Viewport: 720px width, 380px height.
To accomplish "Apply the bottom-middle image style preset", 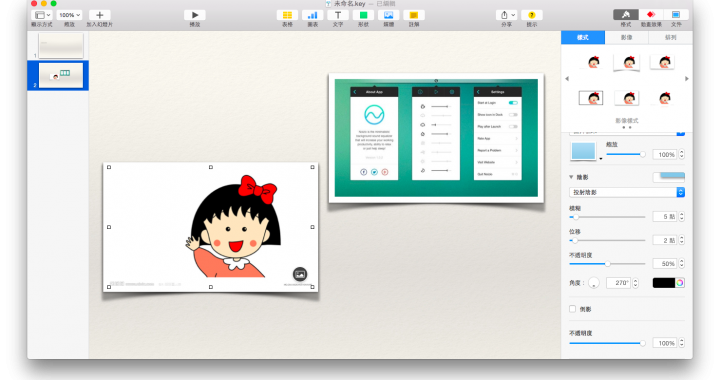I will 627,98.
